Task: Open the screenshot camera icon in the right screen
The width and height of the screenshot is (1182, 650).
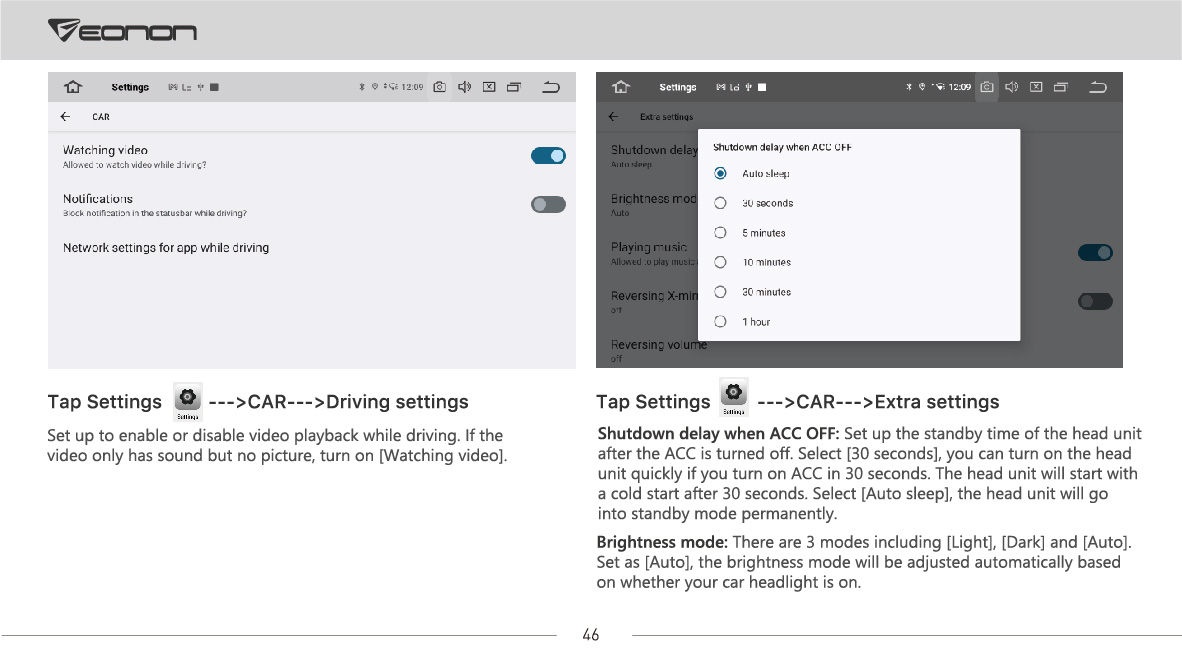Action: click(987, 87)
